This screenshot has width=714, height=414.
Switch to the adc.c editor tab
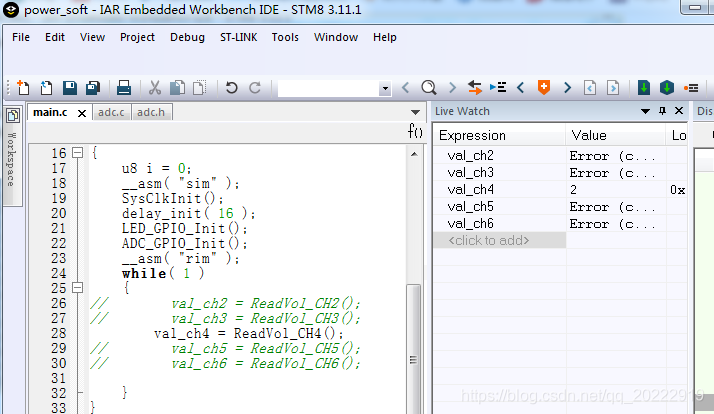pos(111,112)
